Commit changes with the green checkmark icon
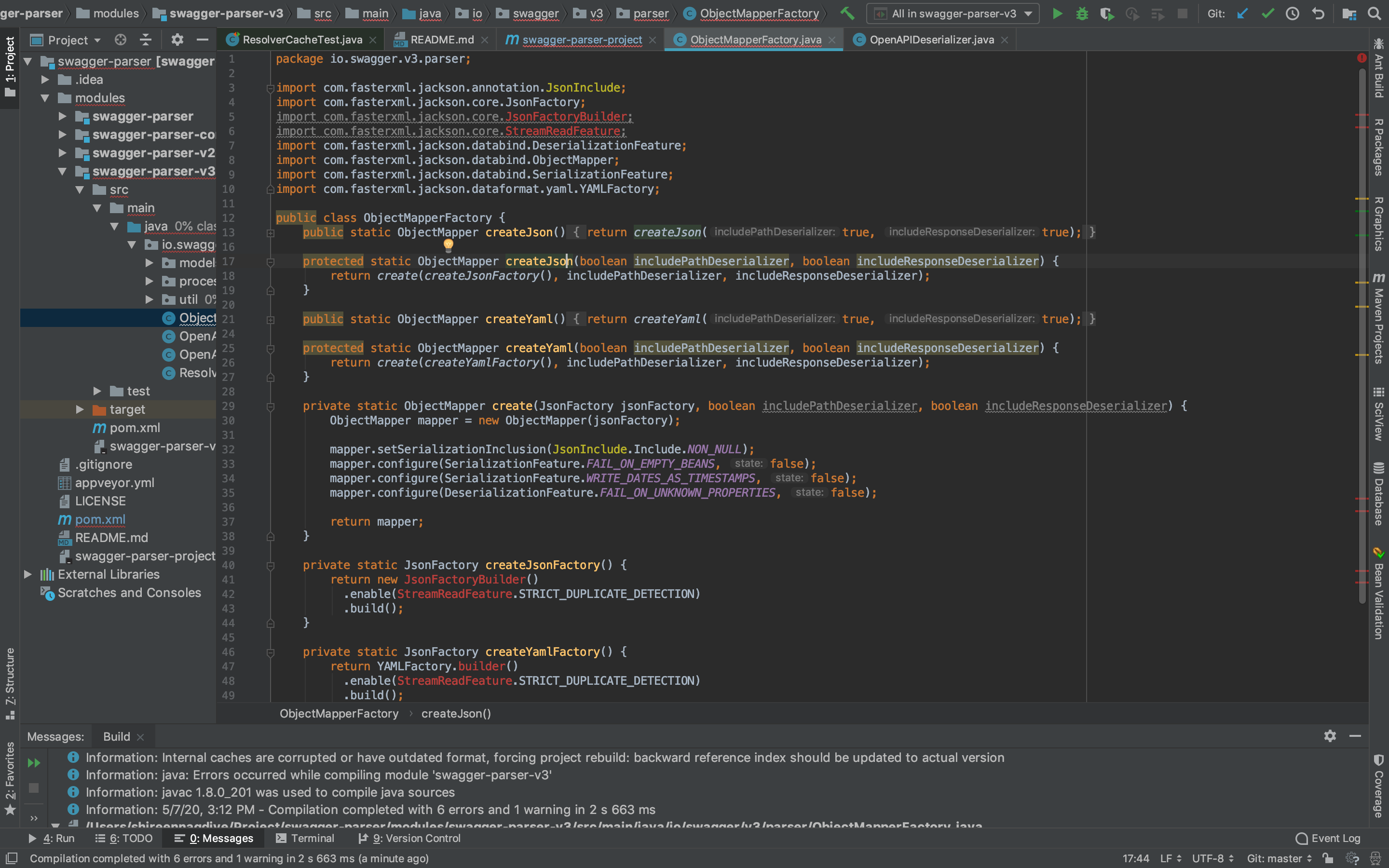Image resolution: width=1389 pixels, height=868 pixels. 1268,13
